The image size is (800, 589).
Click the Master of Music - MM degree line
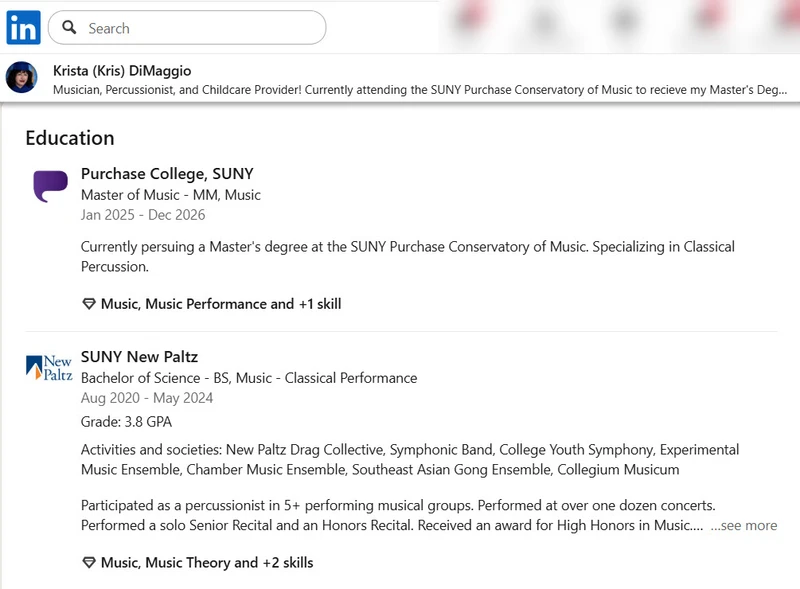click(171, 195)
